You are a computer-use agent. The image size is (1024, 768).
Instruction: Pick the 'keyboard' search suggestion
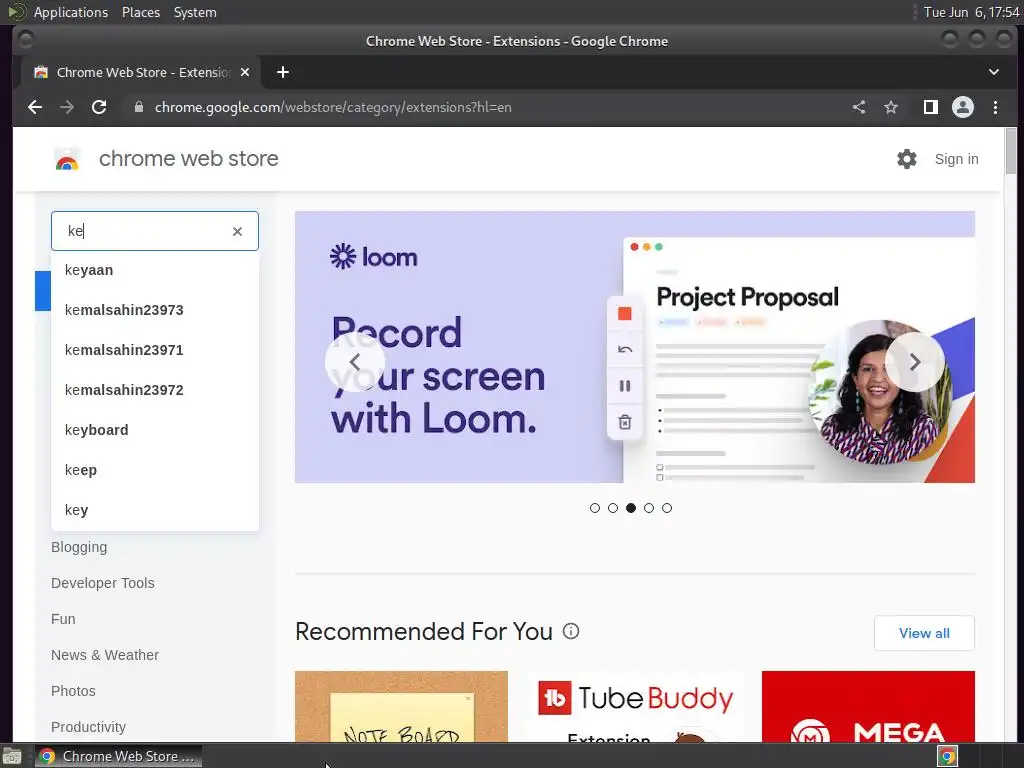pos(155,430)
